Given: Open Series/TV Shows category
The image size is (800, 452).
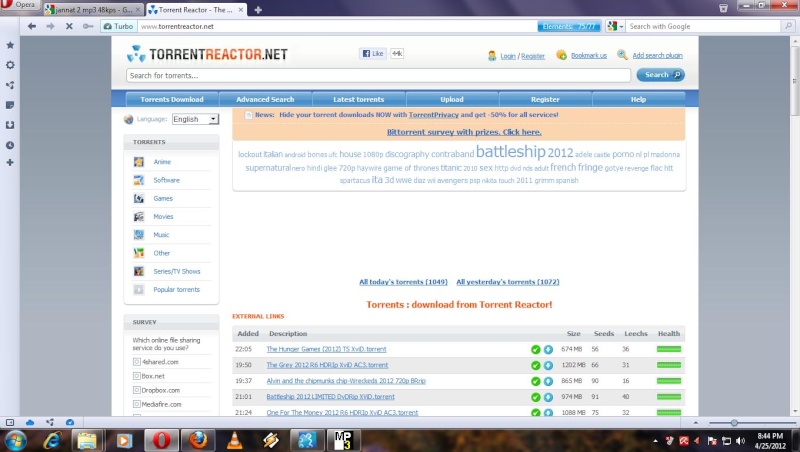Looking at the screenshot, I should click(177, 271).
